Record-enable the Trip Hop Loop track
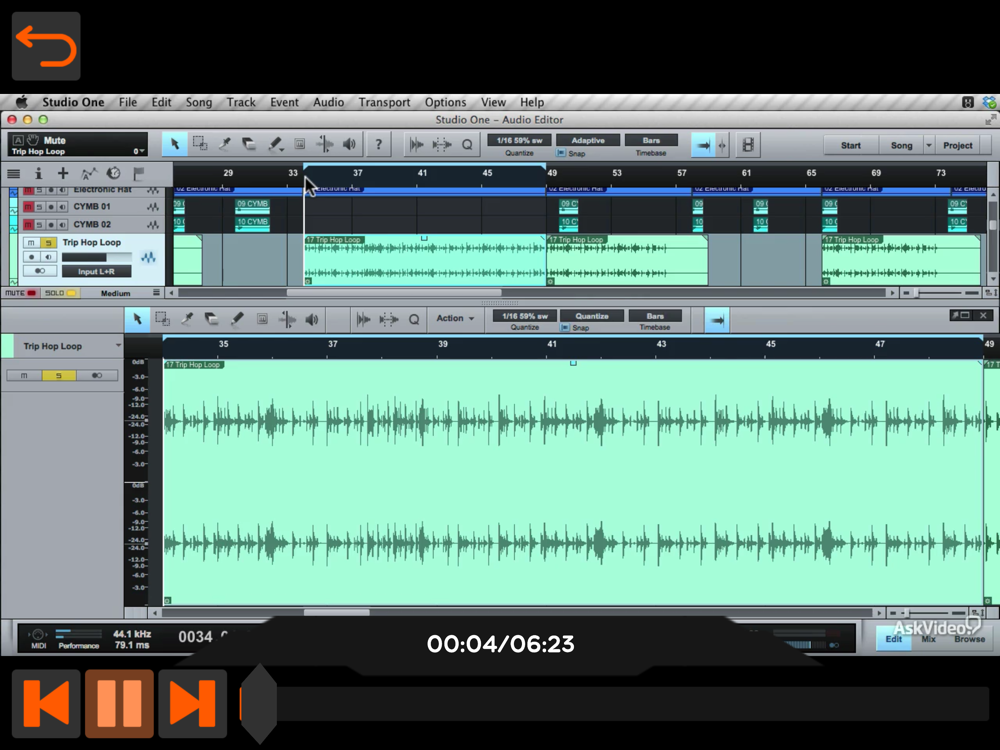The width and height of the screenshot is (1000, 750). coord(31,256)
